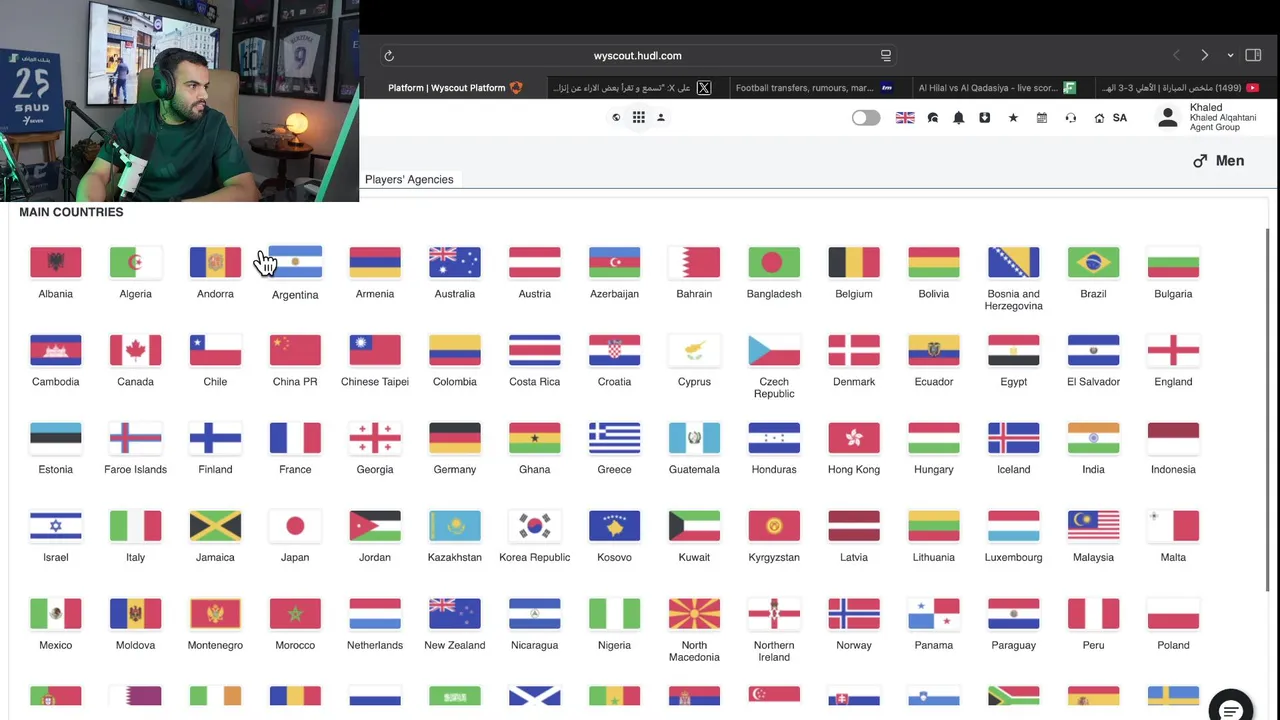Select the Players' Agencies tab
1280x720 pixels.
(x=409, y=180)
